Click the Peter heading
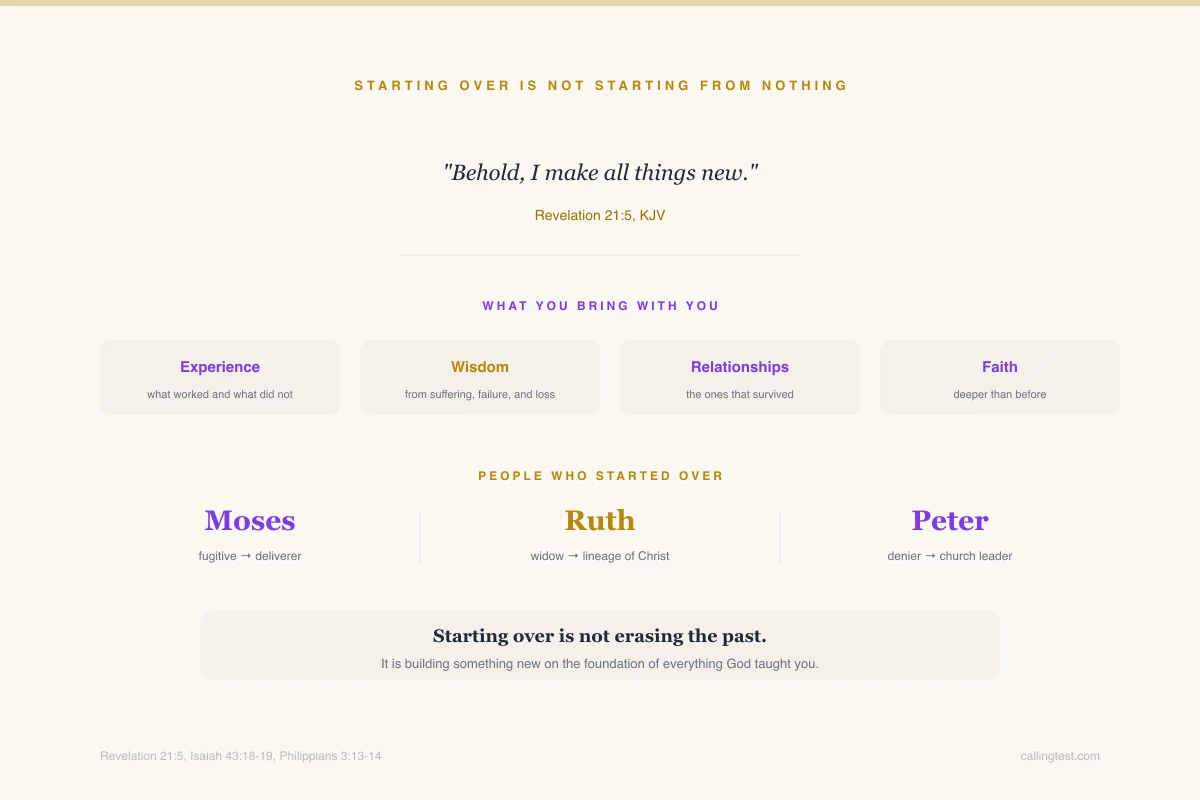 [x=950, y=521]
